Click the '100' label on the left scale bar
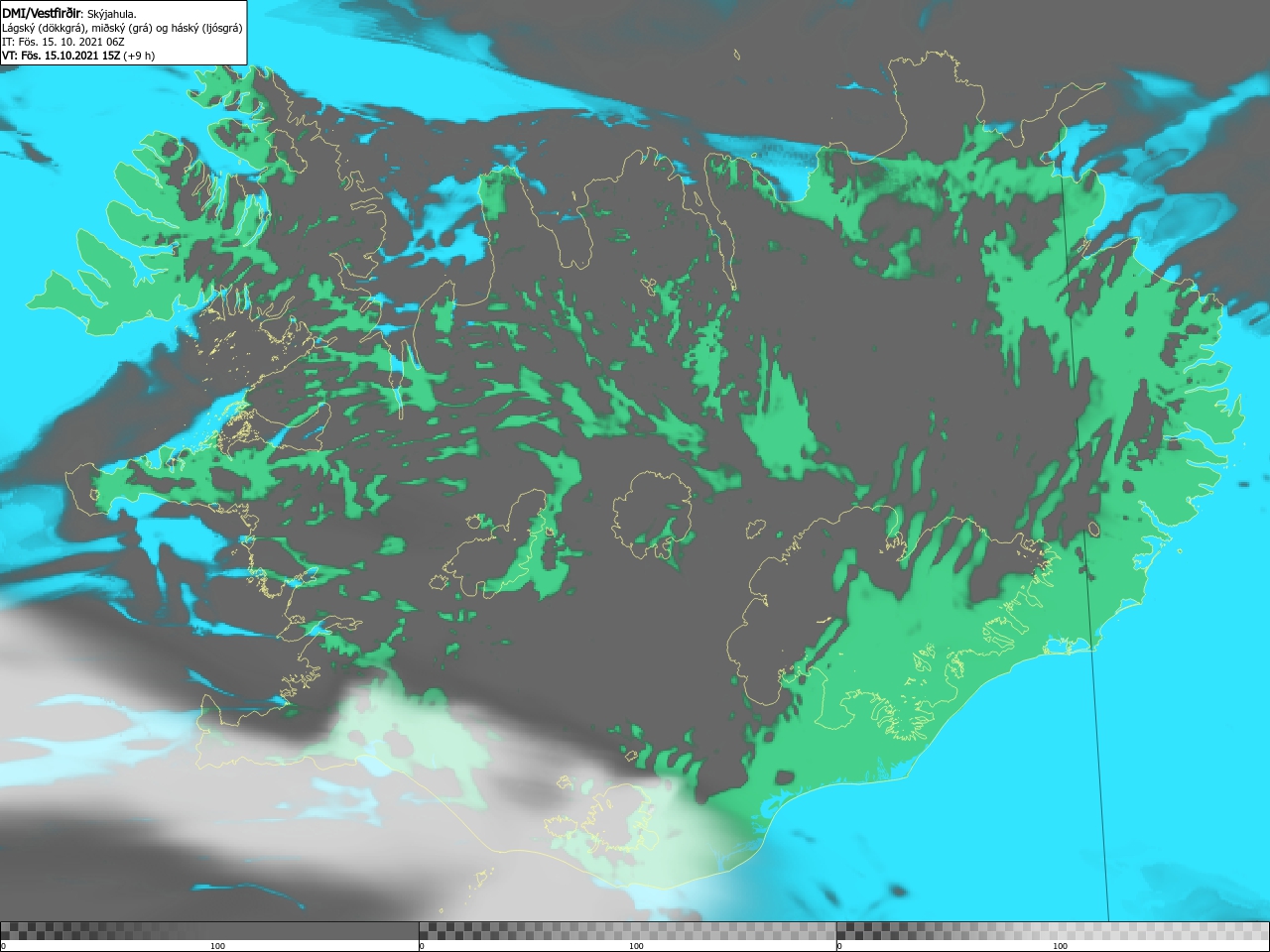 217,946
